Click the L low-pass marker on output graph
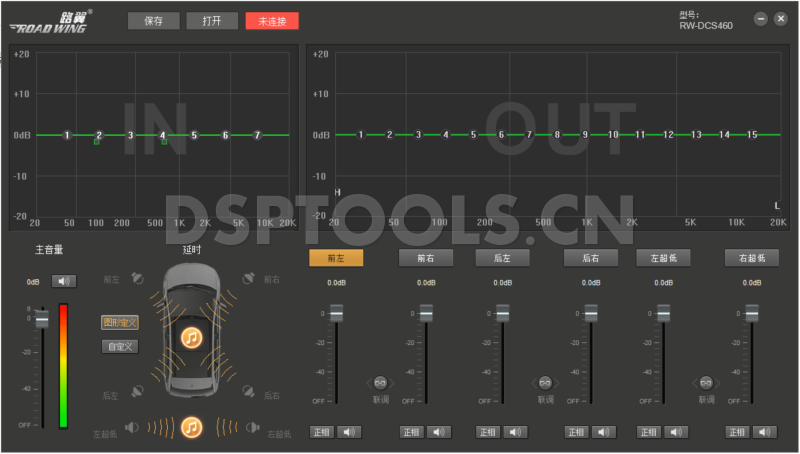The height and width of the screenshot is (454, 800). tap(777, 206)
